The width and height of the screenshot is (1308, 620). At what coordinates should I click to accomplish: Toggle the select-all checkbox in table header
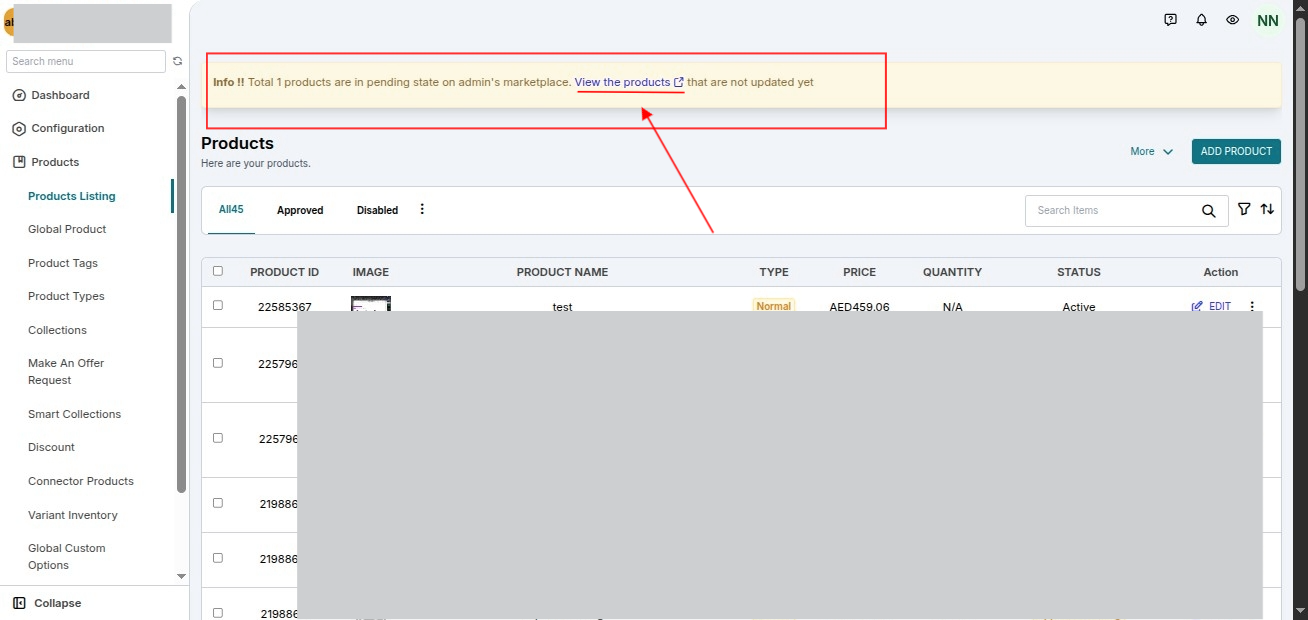click(218, 271)
